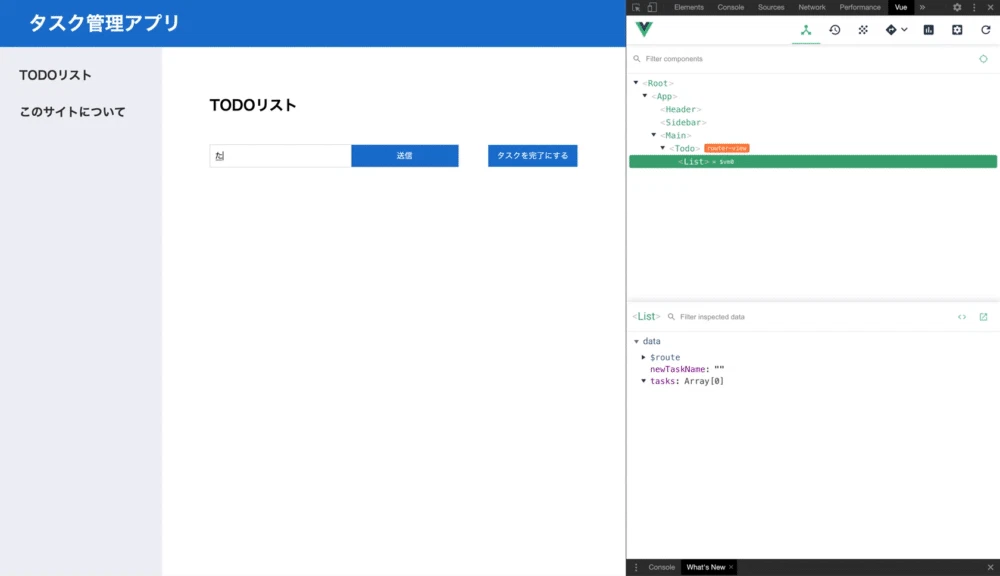The image size is (1000, 576).
Task: Select the Header component in tree
Action: [x=680, y=109]
